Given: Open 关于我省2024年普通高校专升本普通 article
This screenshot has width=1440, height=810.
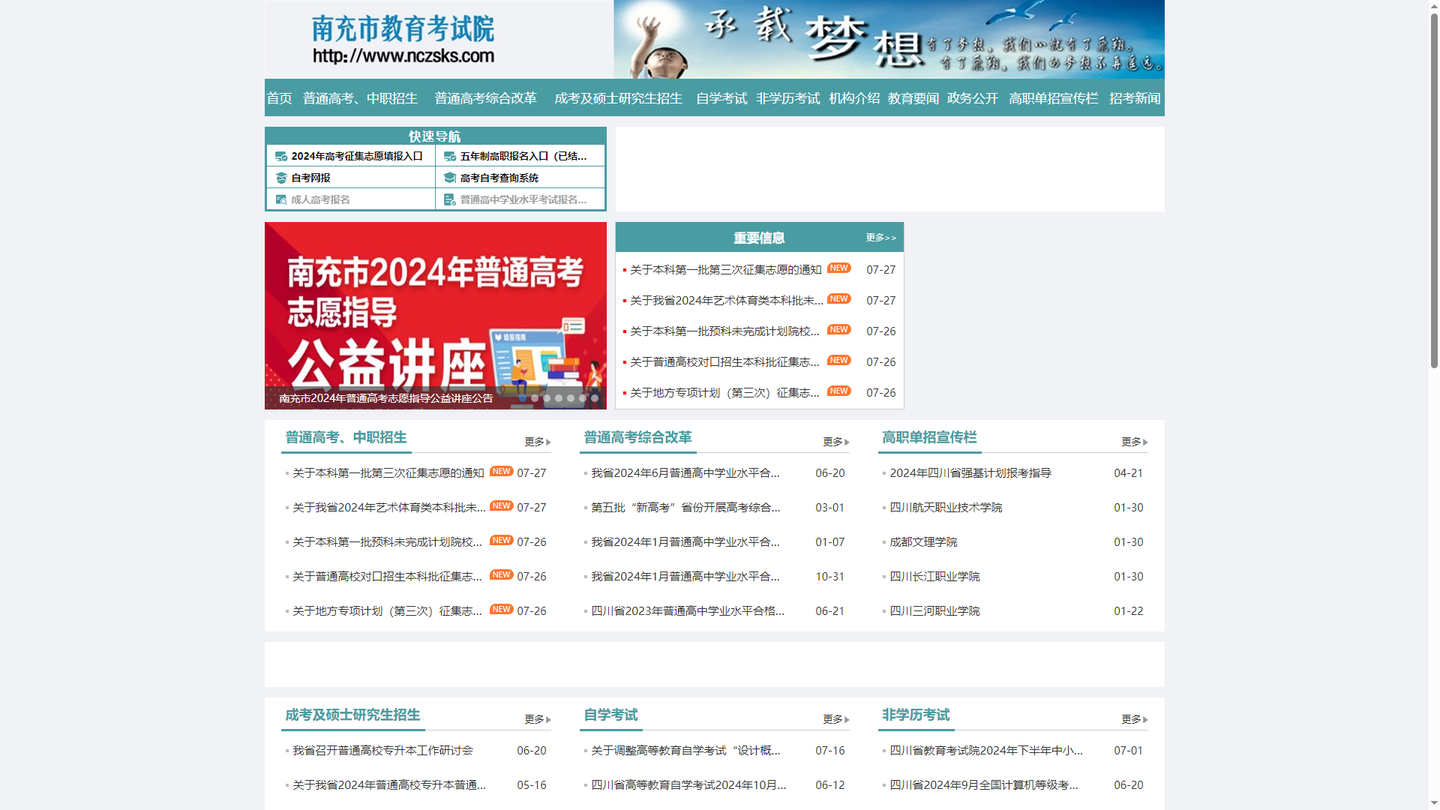Looking at the screenshot, I should (389, 785).
